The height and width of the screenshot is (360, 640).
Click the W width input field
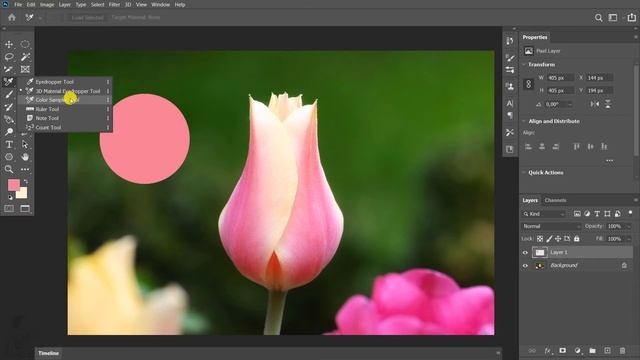pyautogui.click(x=560, y=78)
